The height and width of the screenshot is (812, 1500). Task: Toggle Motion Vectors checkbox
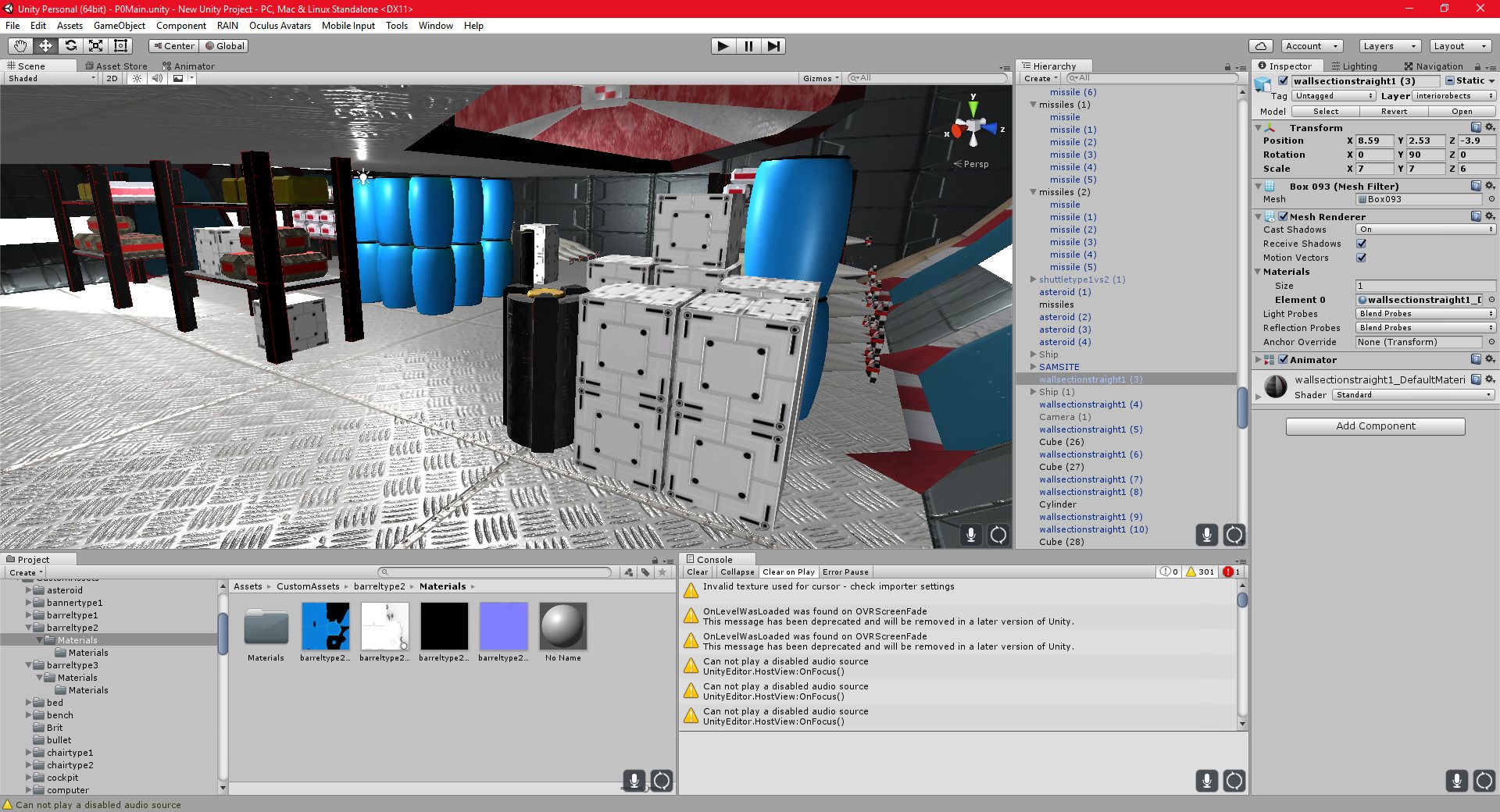(x=1361, y=258)
